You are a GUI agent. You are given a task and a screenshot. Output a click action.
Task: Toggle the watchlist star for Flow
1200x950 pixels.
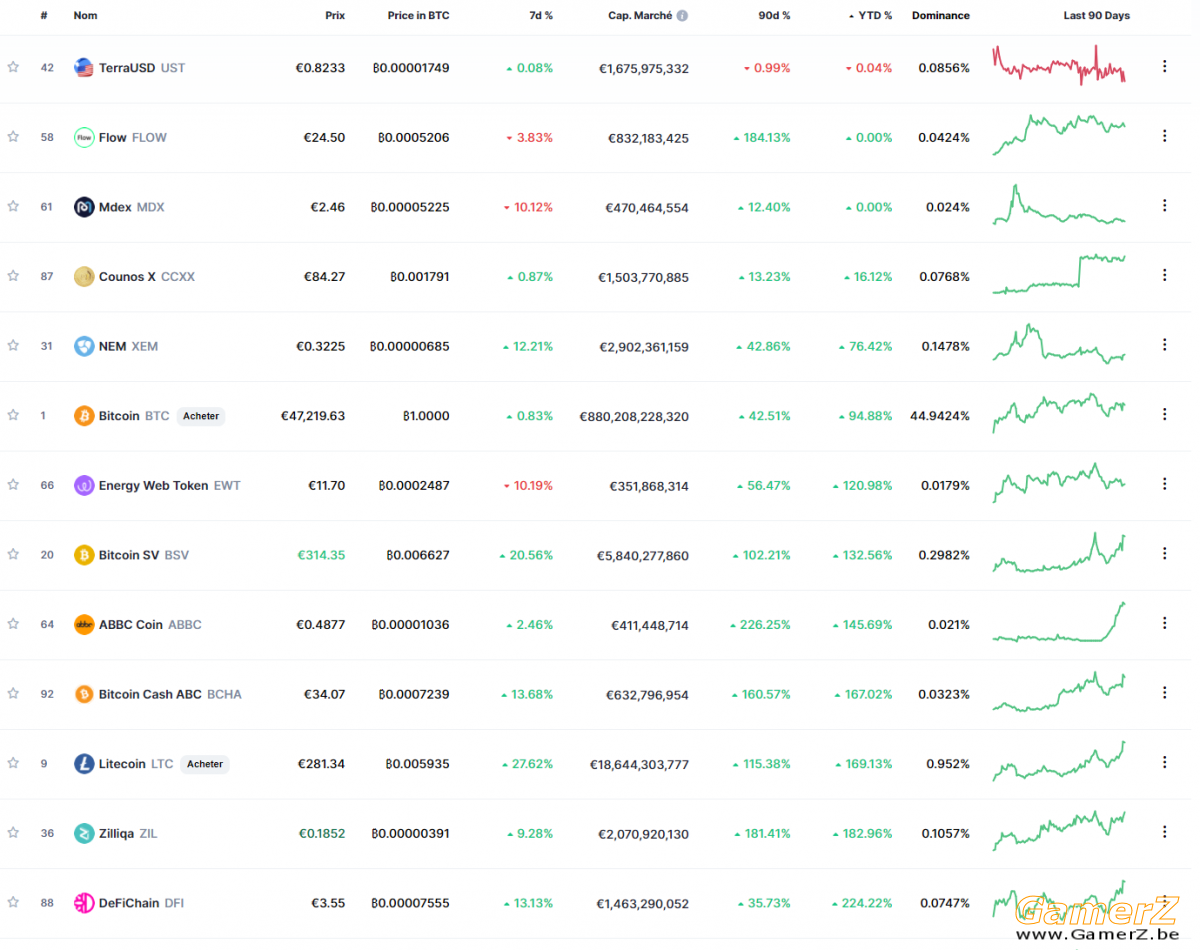click(x=13, y=136)
